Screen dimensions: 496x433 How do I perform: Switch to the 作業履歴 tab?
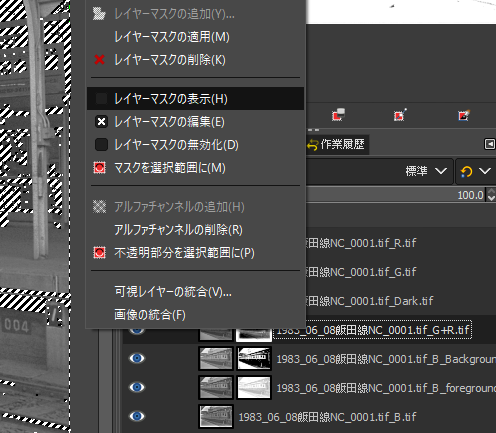[x=337, y=144]
